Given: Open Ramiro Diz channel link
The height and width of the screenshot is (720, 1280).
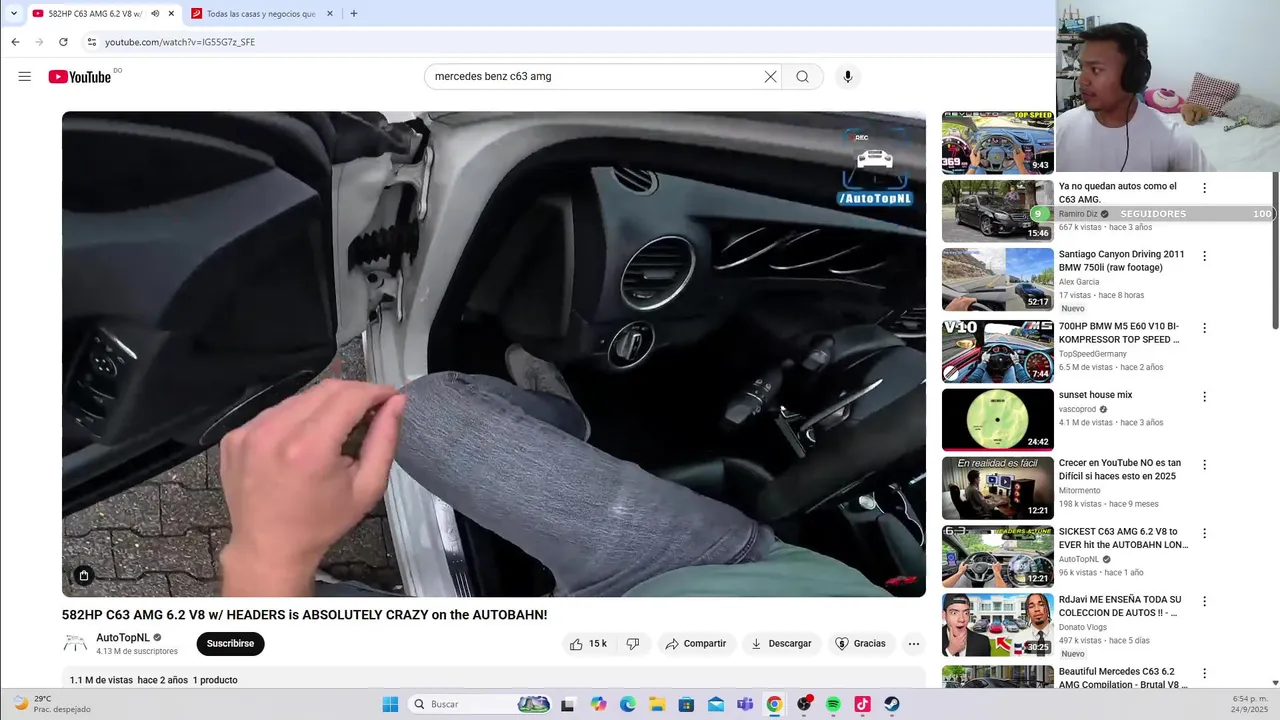Looking at the screenshot, I should point(1078,214).
